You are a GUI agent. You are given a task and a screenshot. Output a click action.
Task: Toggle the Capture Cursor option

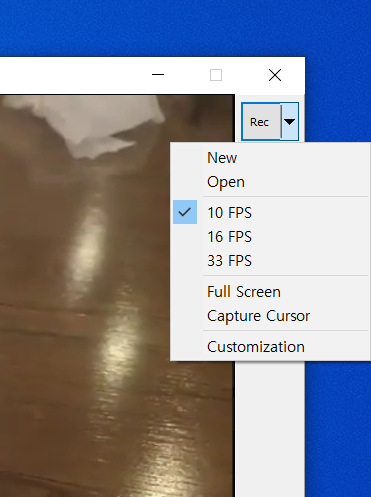270,316
